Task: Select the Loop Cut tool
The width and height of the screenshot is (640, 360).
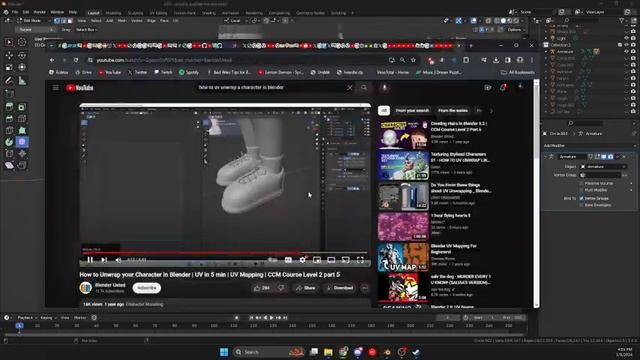Action: (x=22, y=119)
